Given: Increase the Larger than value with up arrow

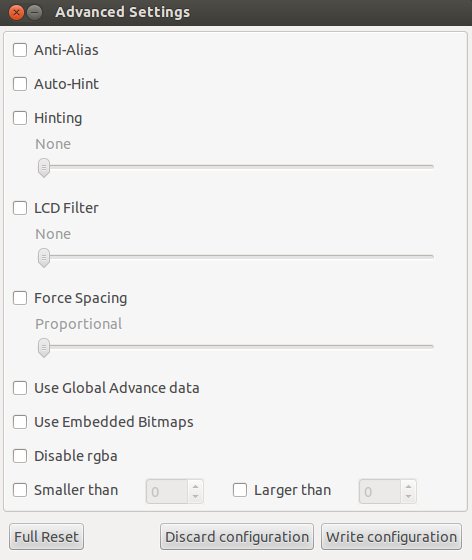Looking at the screenshot, I should tap(408, 486).
